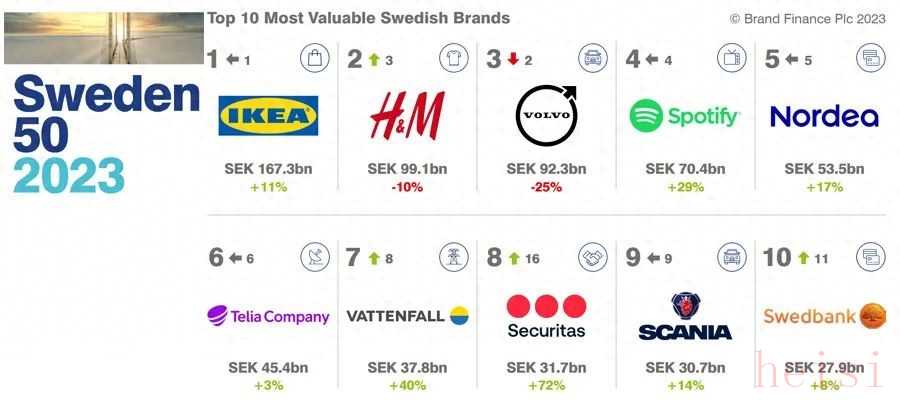Viewport: 900px width, 400px height.
Task: Click the bridge photo above Sweden title
Action: tap(104, 38)
